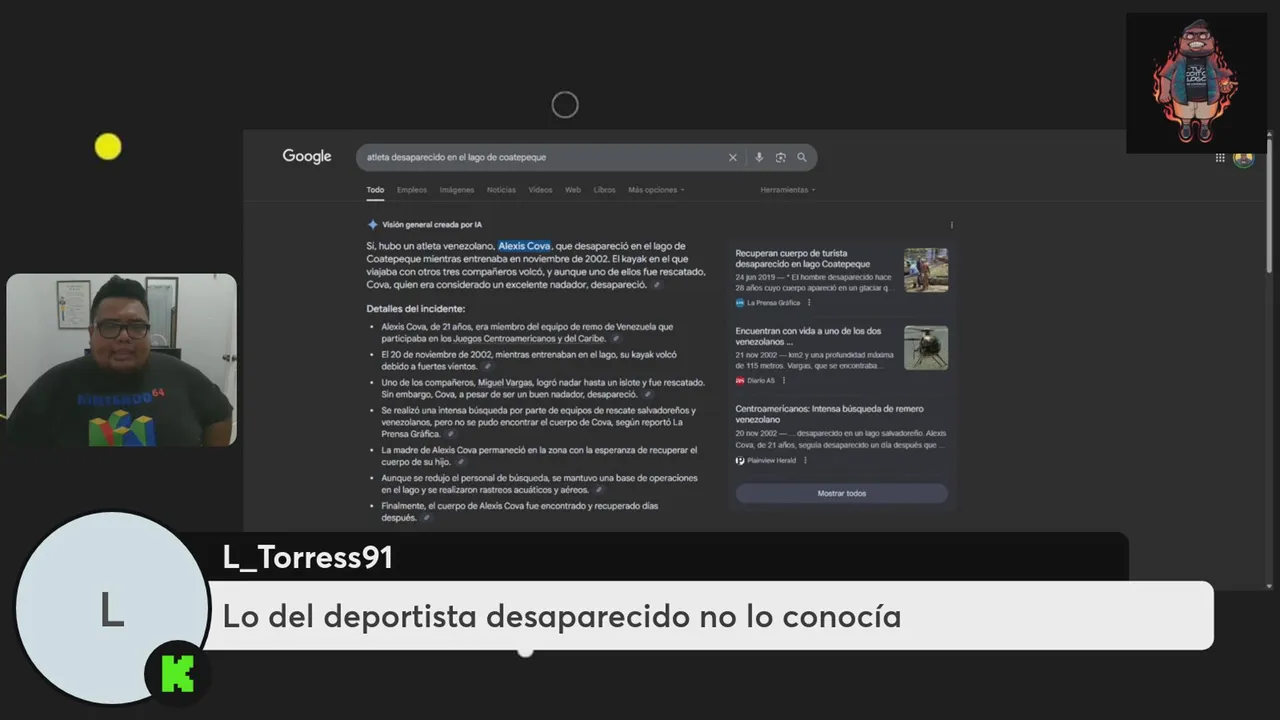
Task: Click the highlighted name 'Alexis Cova'
Action: click(x=524, y=246)
